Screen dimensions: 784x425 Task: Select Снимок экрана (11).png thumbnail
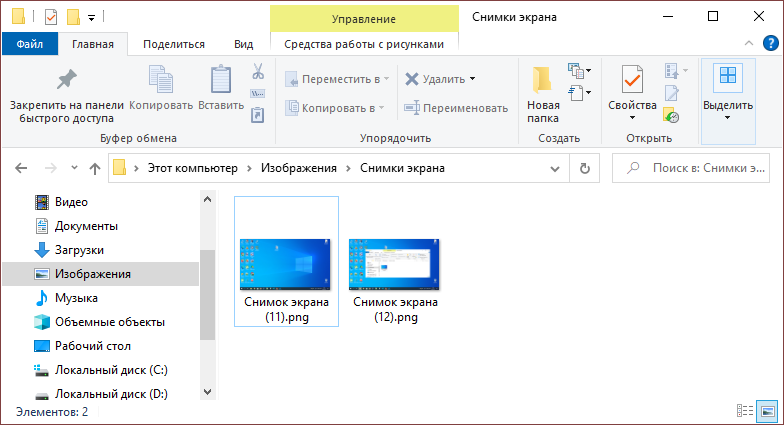coord(286,262)
